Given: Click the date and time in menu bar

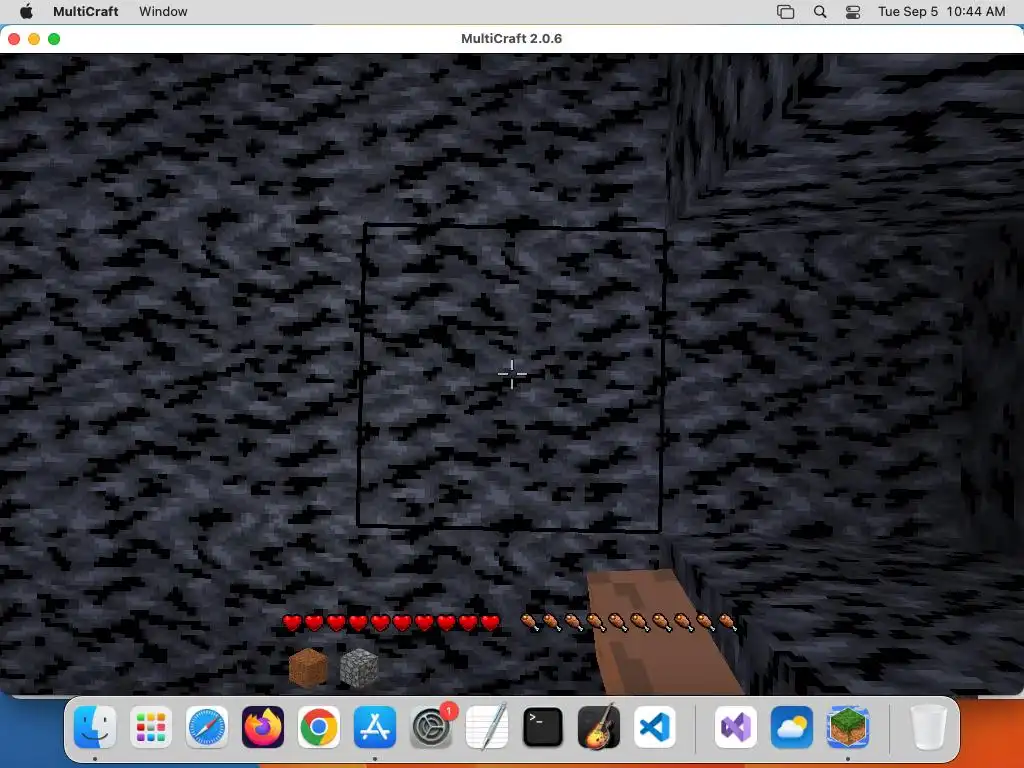Looking at the screenshot, I should tap(941, 11).
